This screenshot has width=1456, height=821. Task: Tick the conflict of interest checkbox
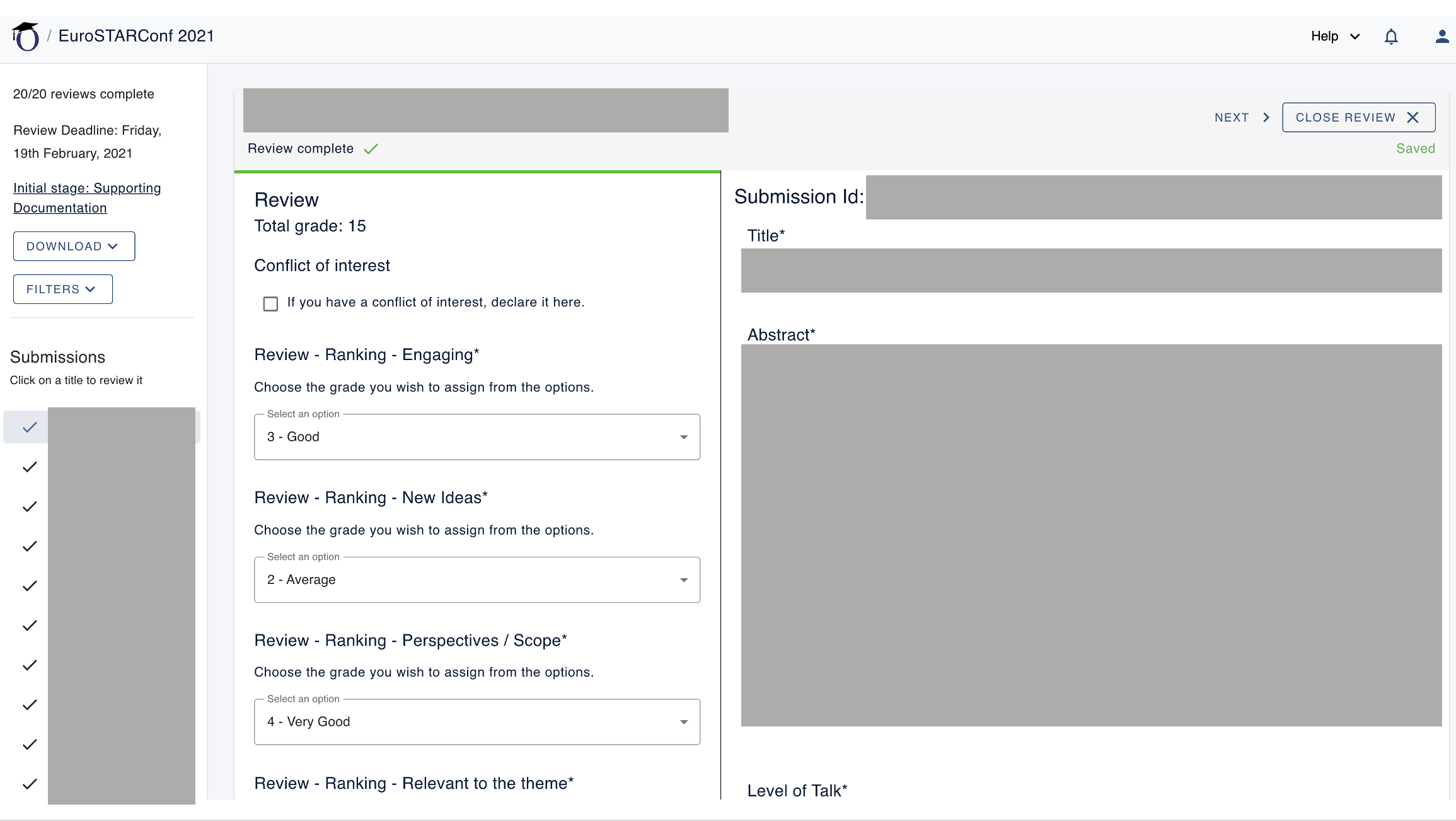pos(270,304)
